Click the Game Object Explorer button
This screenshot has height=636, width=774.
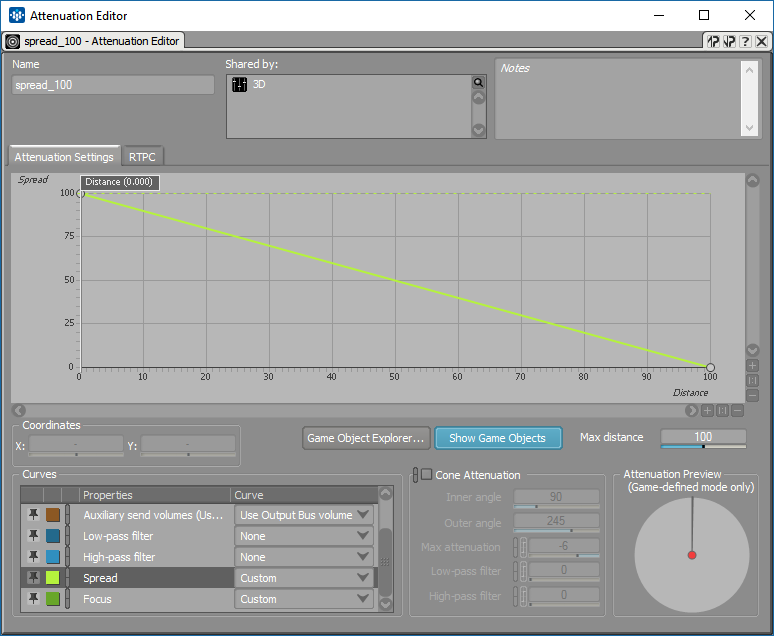click(366, 438)
